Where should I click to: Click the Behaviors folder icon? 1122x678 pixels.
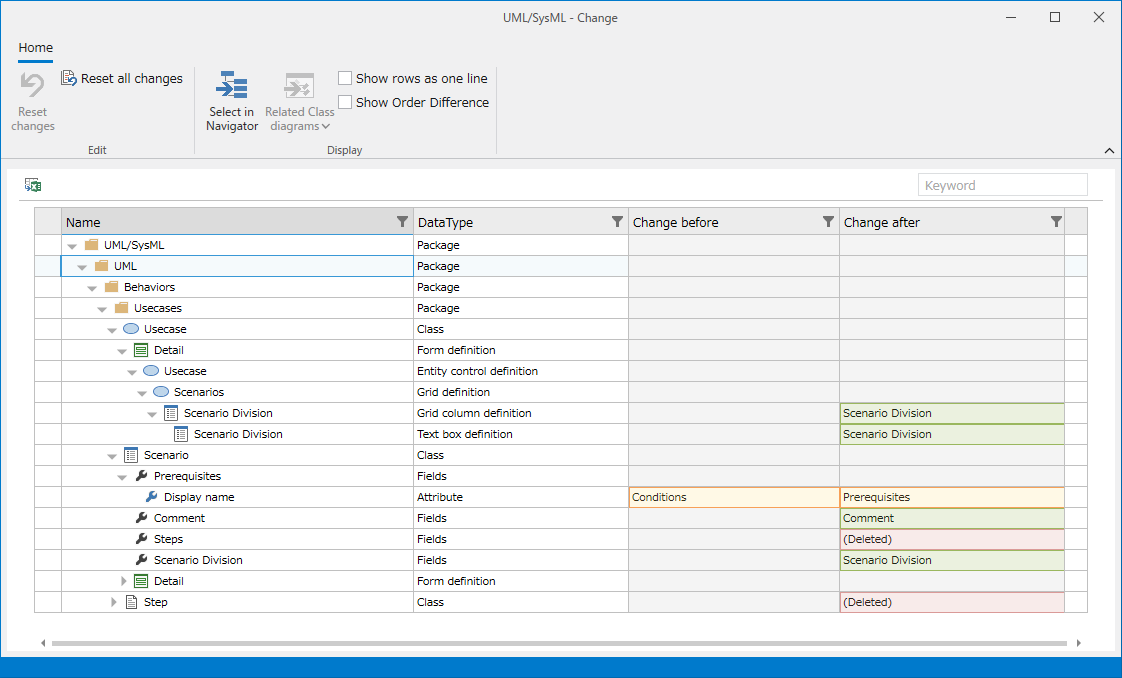point(111,287)
